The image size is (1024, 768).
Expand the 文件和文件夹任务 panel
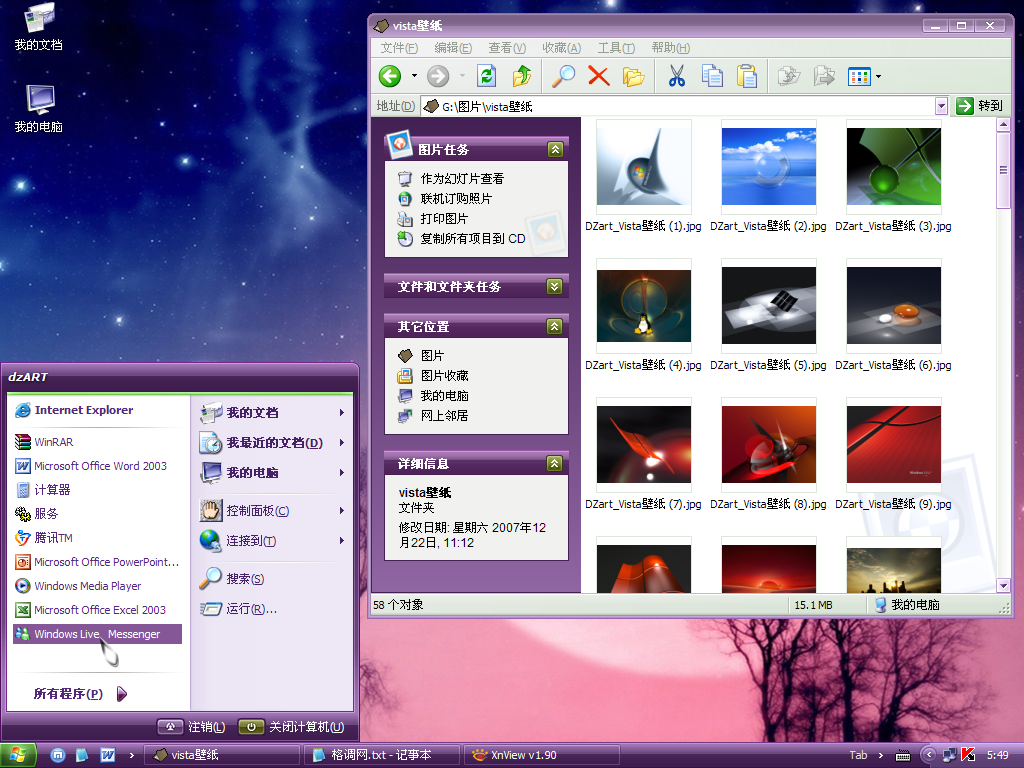554,287
